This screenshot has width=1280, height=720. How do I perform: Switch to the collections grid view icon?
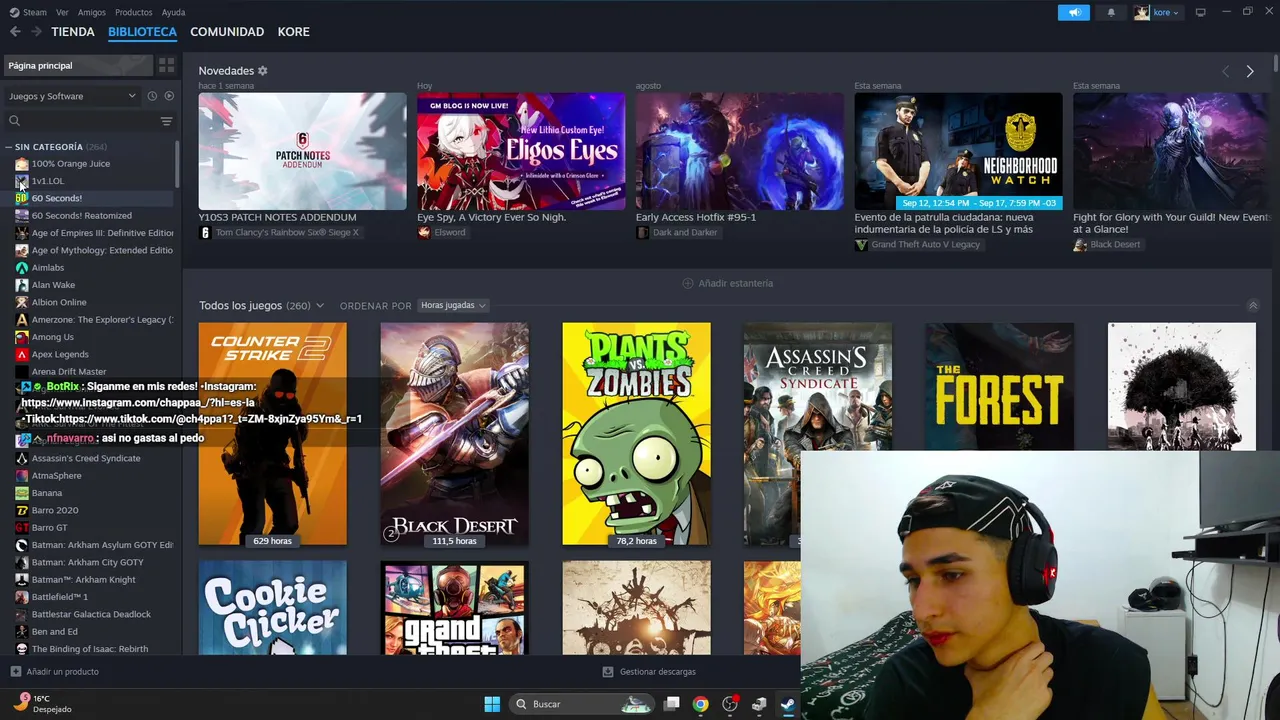click(x=167, y=65)
